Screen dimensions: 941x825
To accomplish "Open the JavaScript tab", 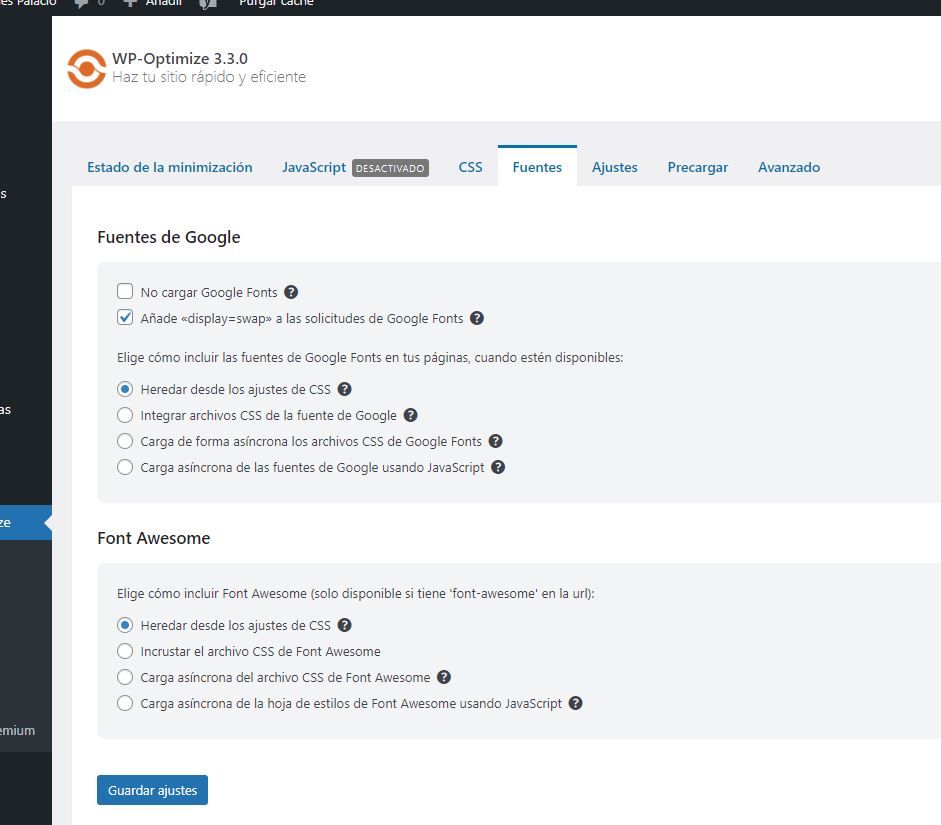I will pyautogui.click(x=314, y=167).
